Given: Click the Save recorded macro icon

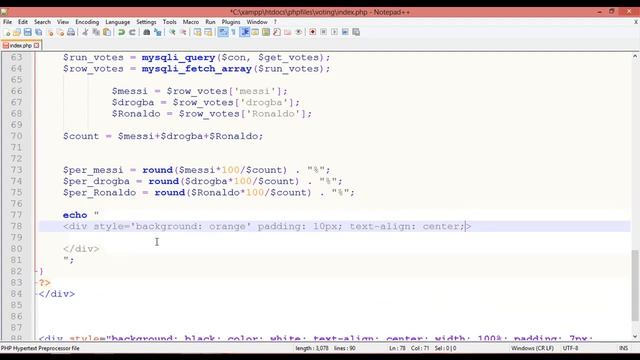Looking at the screenshot, I should pos(356,32).
